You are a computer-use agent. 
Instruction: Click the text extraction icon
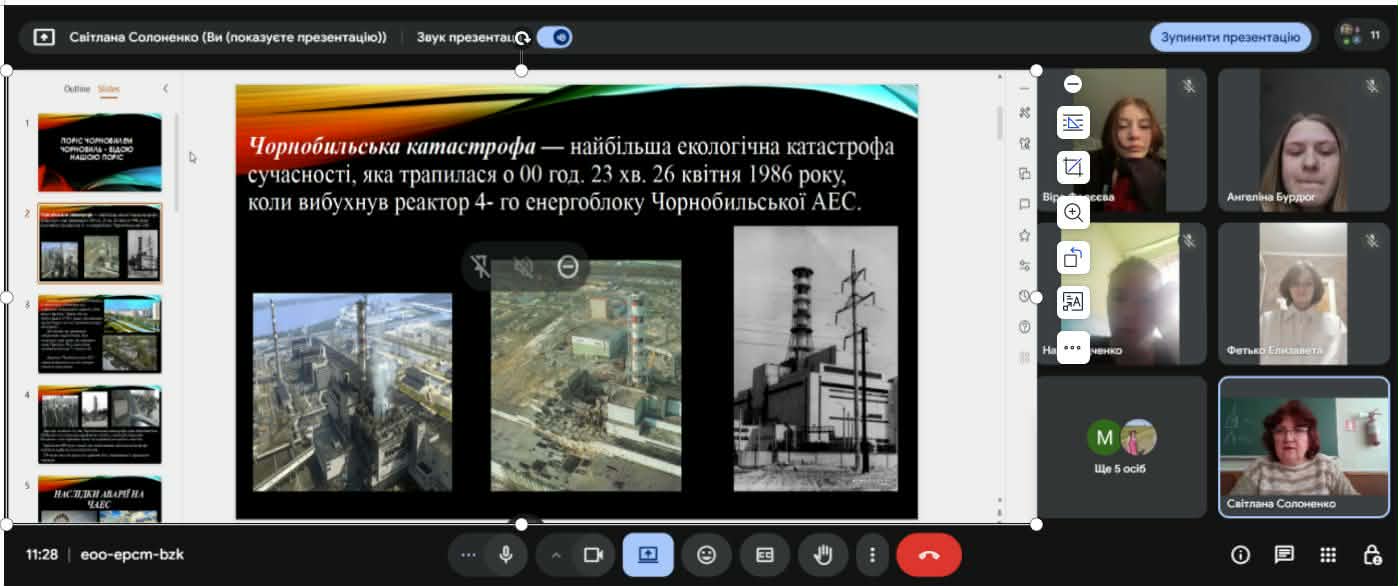[x=1073, y=302]
